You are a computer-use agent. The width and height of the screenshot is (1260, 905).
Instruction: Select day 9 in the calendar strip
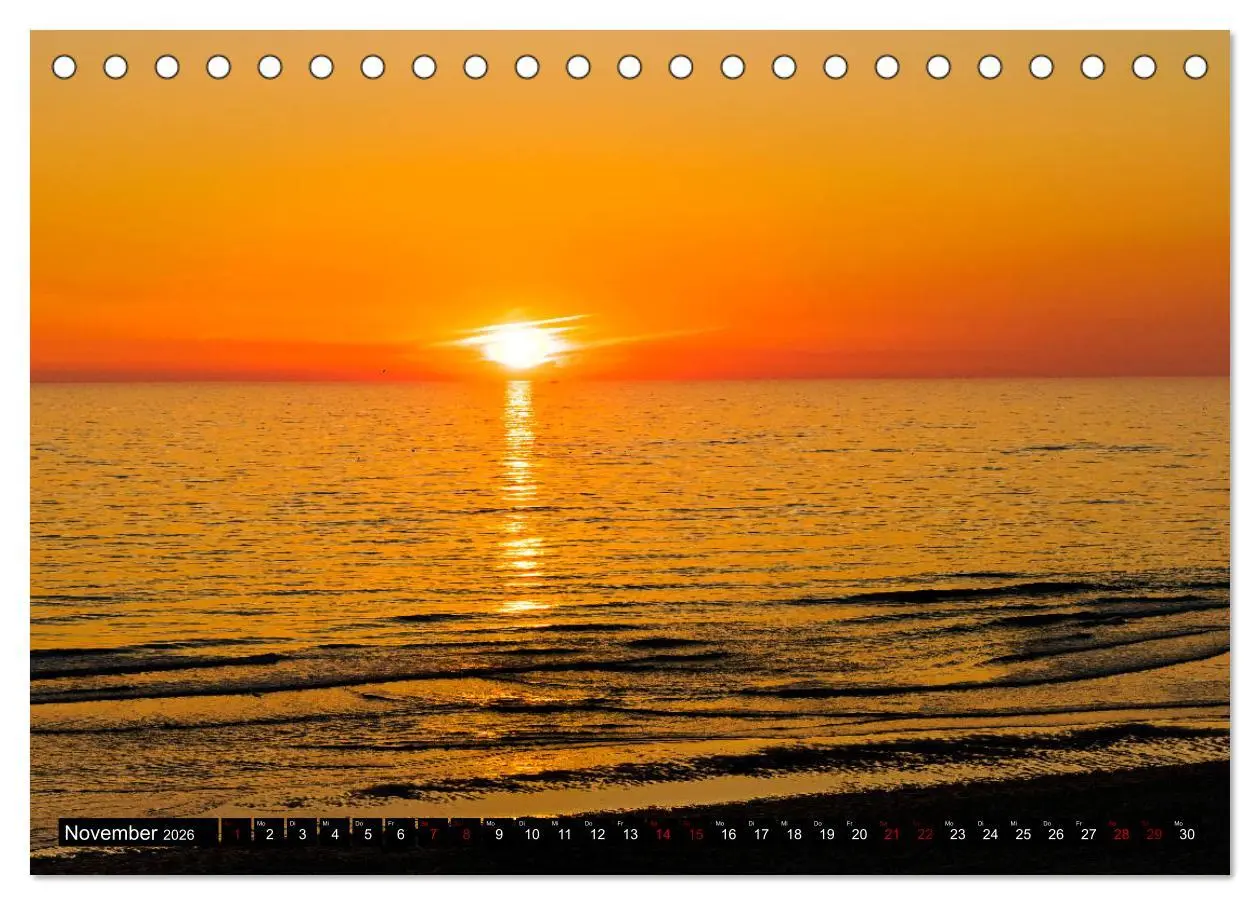(499, 834)
